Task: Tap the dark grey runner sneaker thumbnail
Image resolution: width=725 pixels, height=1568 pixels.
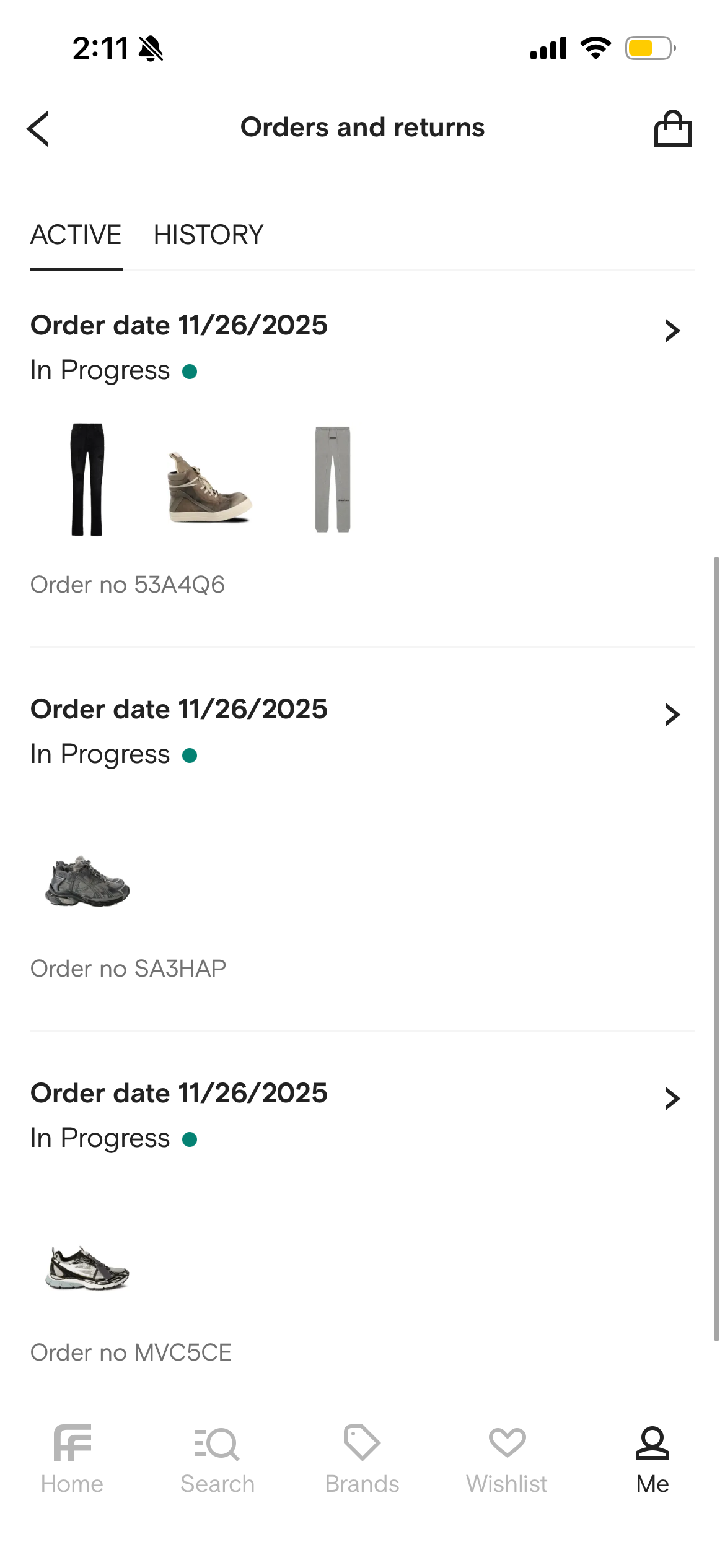Action: [x=87, y=881]
